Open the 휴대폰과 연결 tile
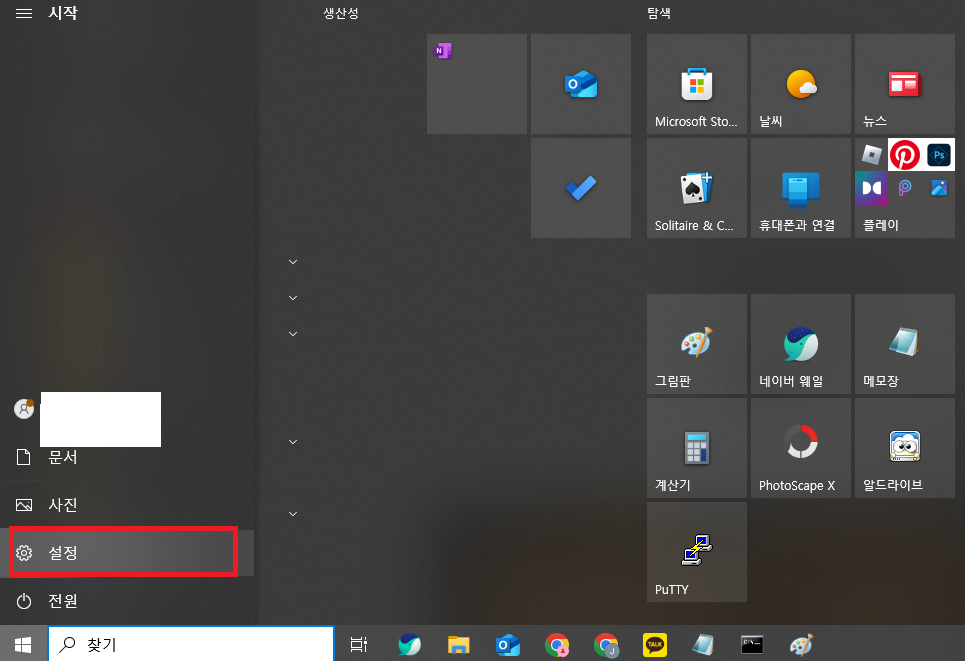Screen dimensions: 965x661 [x=801, y=188]
